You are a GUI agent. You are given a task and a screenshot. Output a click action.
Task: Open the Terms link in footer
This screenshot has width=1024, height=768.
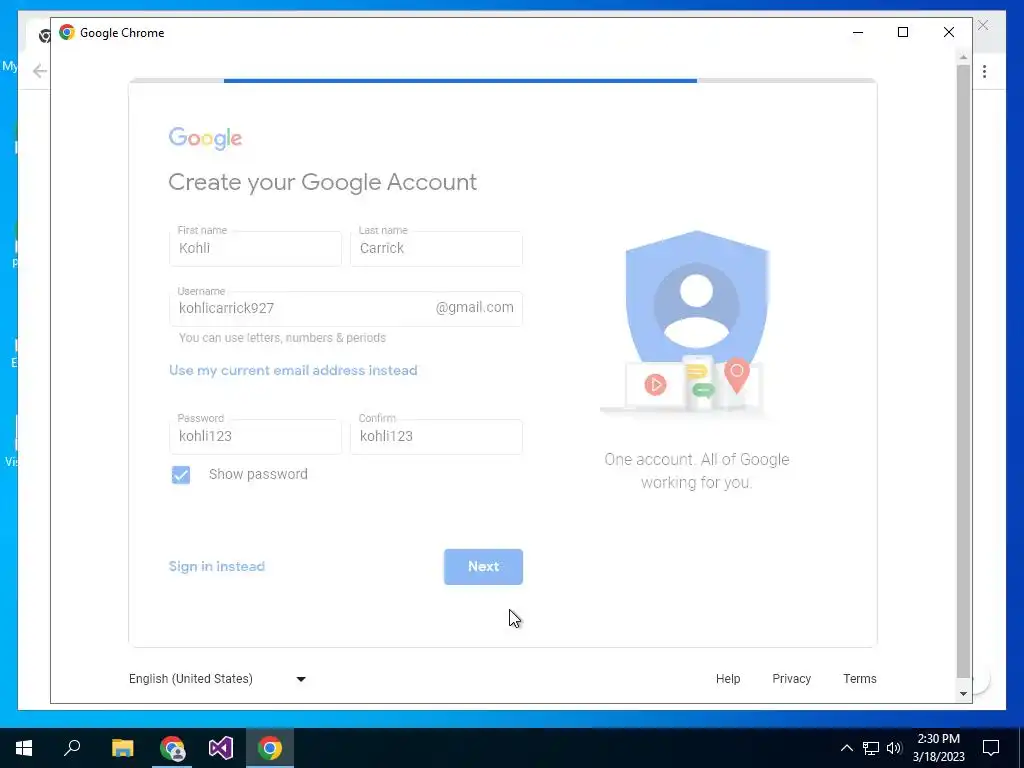tap(859, 679)
